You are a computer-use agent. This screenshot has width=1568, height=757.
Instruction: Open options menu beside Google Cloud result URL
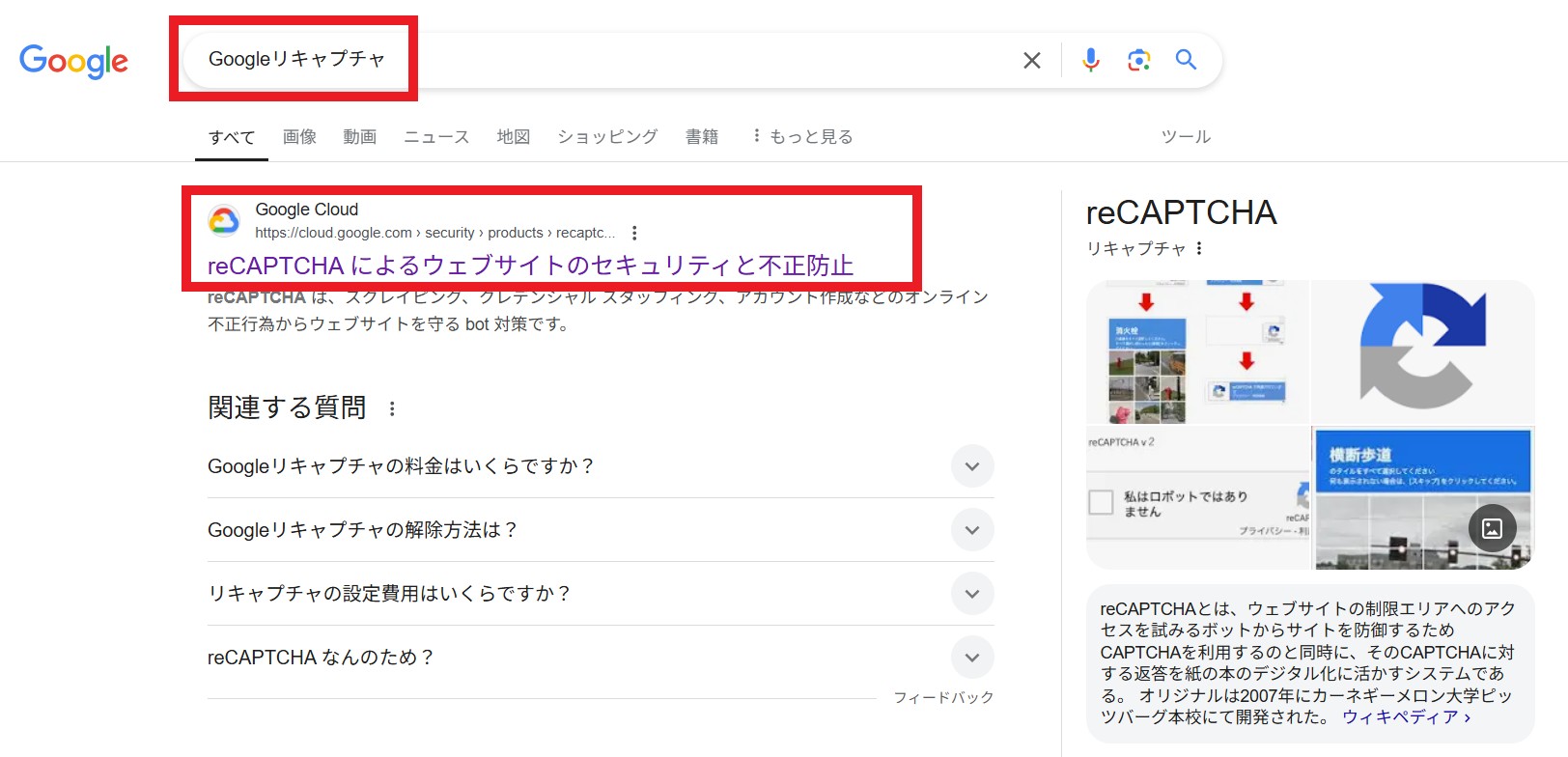(x=634, y=233)
